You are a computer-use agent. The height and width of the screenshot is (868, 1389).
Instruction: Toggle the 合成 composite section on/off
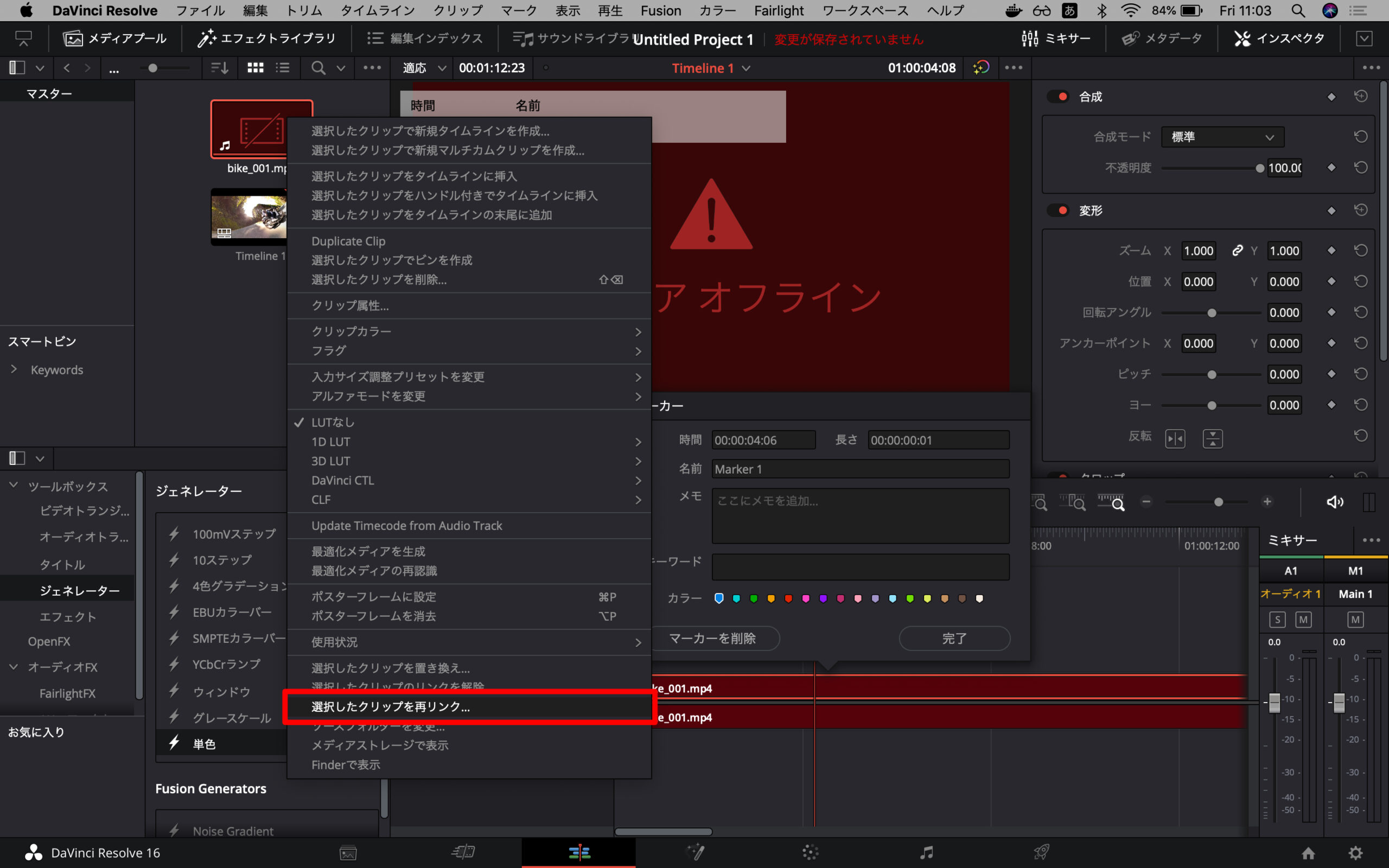click(x=1057, y=97)
